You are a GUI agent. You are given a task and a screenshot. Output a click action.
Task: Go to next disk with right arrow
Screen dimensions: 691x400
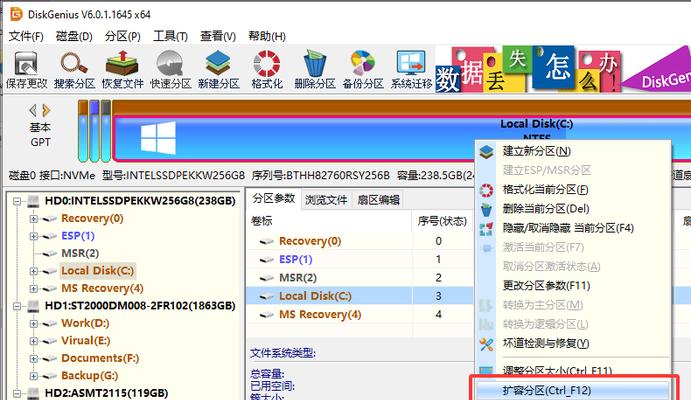tap(46, 110)
